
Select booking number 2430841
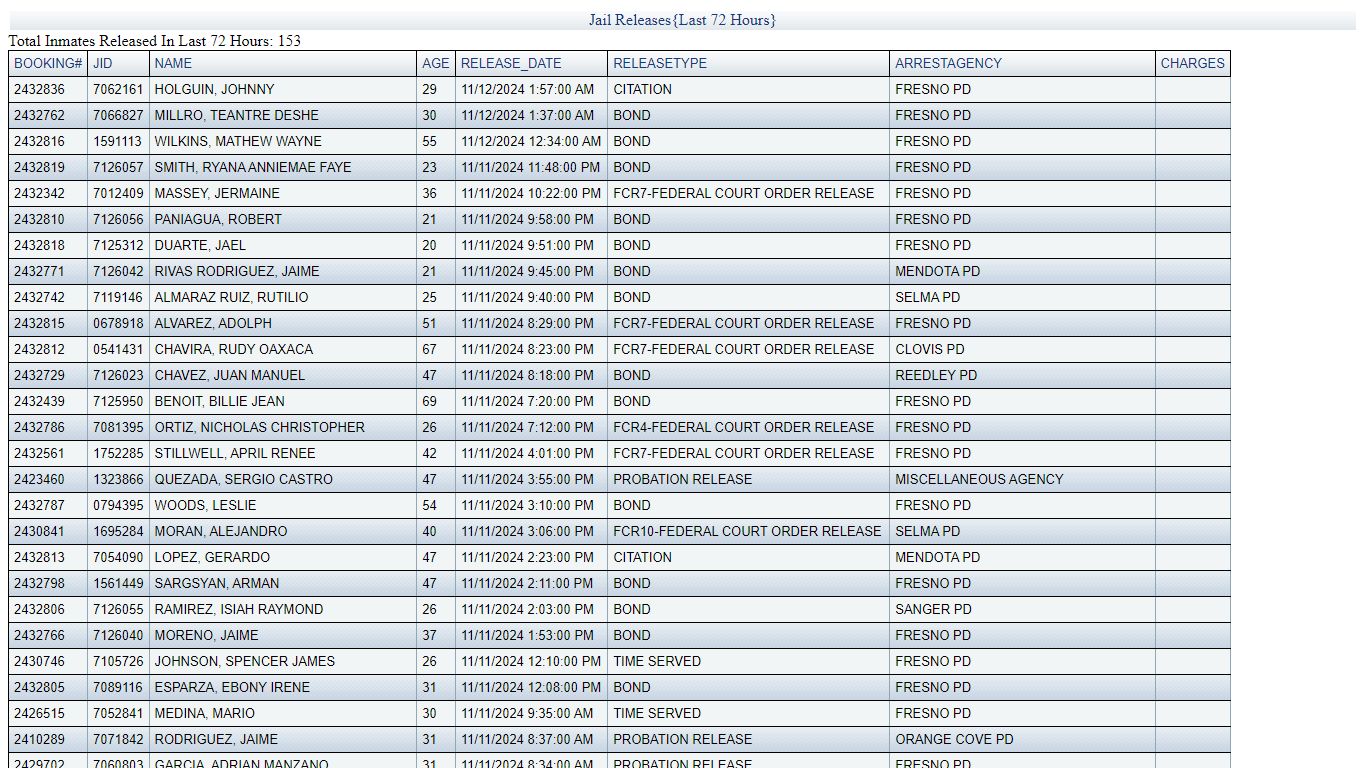39,531
